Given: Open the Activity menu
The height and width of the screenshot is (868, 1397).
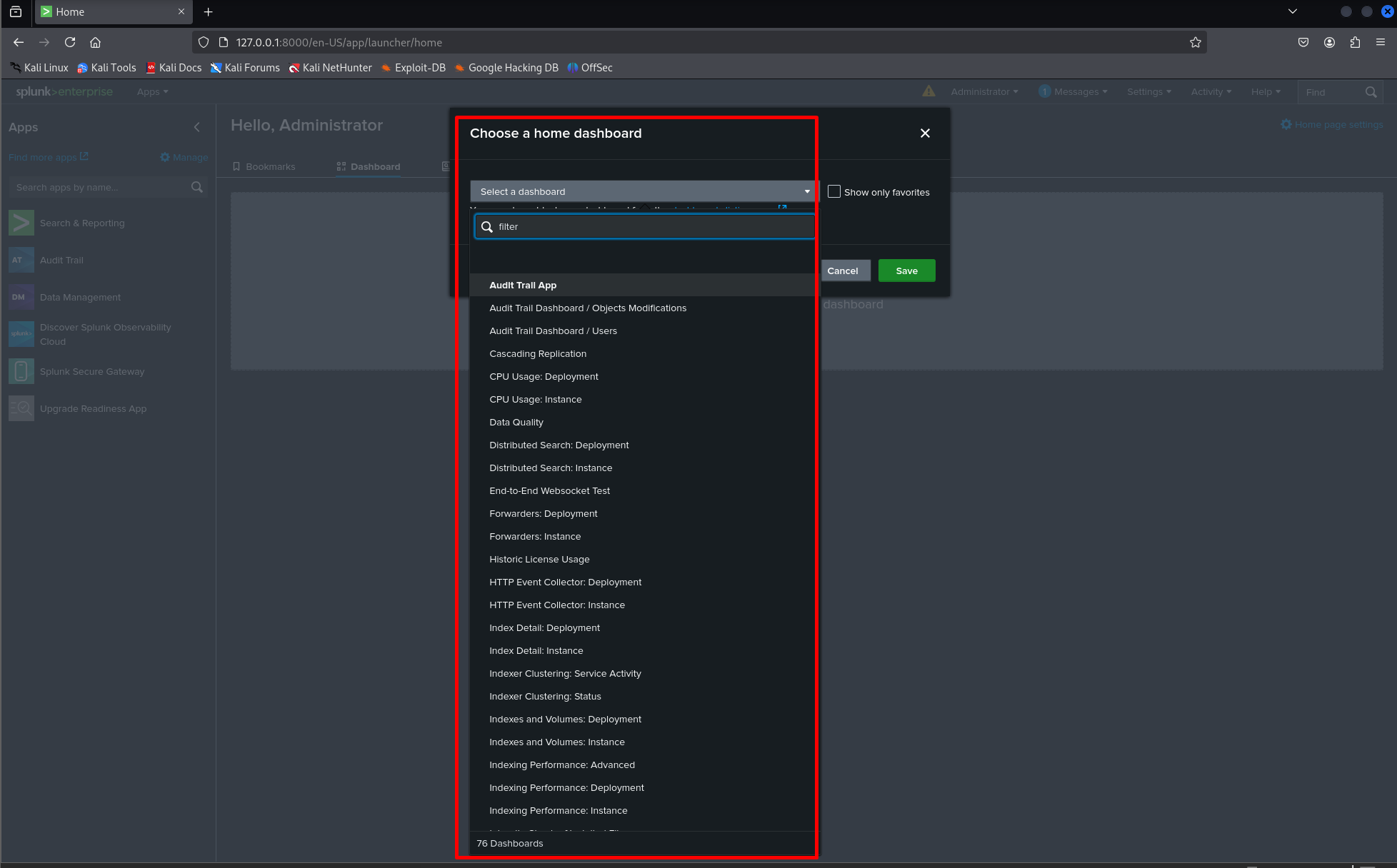Looking at the screenshot, I should coord(1209,91).
